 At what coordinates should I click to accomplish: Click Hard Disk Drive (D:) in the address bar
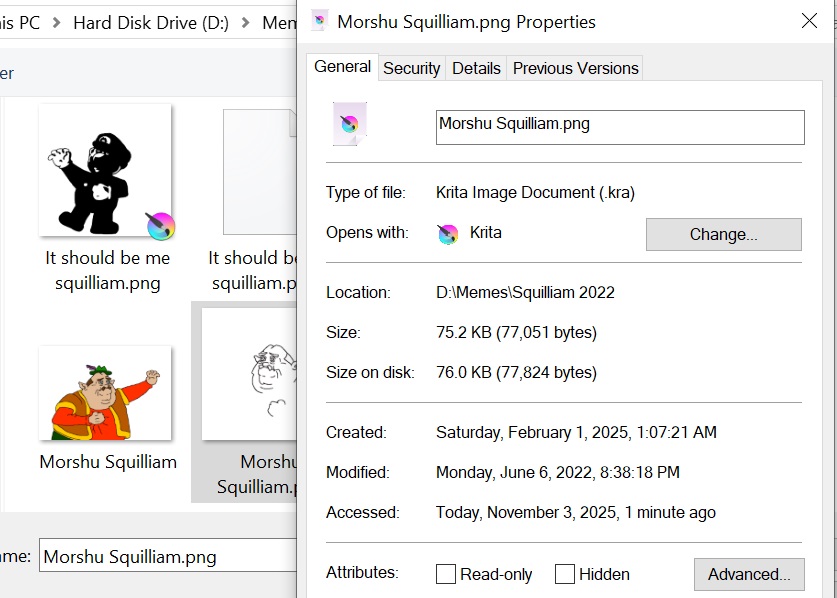pyautogui.click(x=151, y=23)
